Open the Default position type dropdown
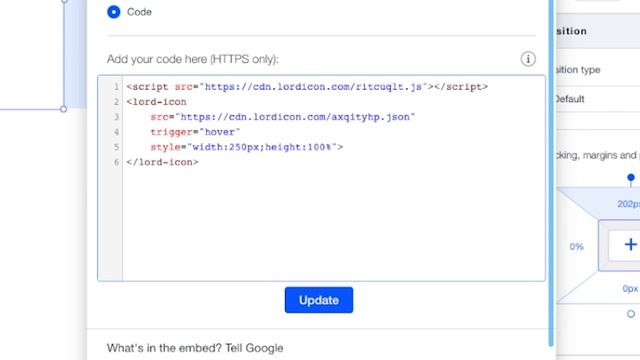The height and width of the screenshot is (360, 640). [x=598, y=99]
